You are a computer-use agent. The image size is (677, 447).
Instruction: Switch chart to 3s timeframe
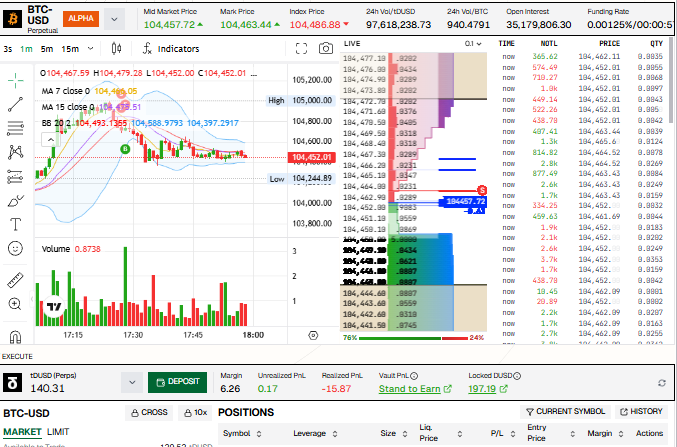[8, 49]
